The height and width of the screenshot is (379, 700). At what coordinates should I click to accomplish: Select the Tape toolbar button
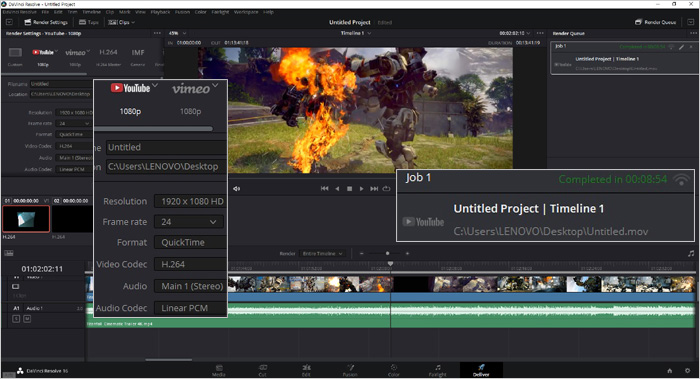88,22
